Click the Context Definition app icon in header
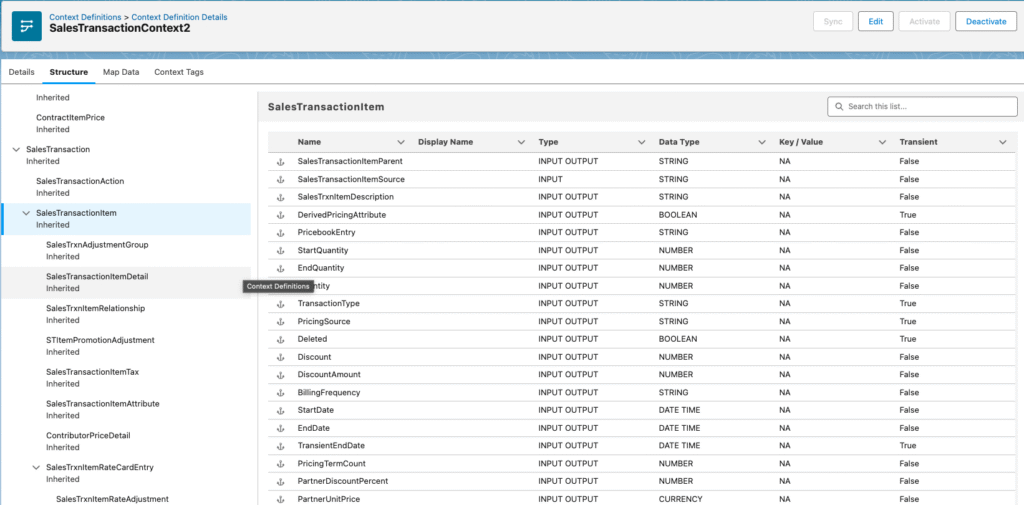This screenshot has width=1024, height=505. pyautogui.click(x=26, y=25)
